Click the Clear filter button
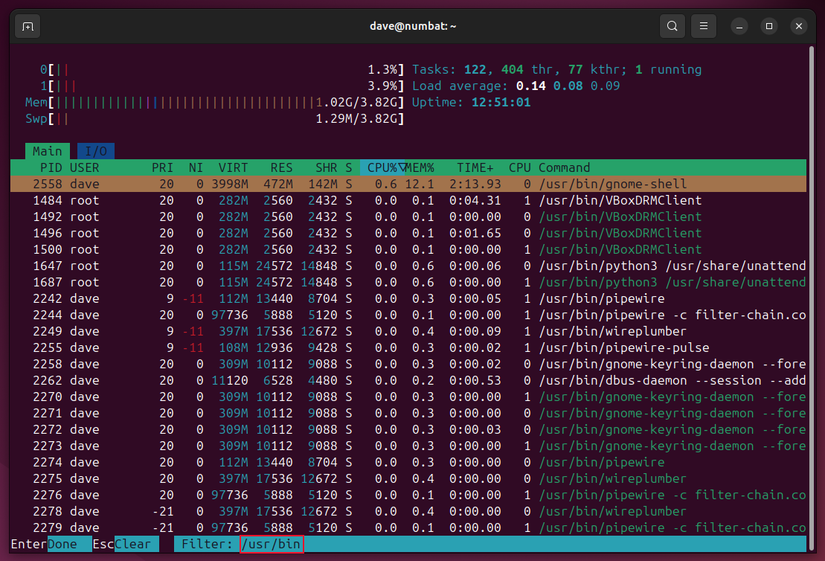825x561 pixels. click(x=132, y=544)
